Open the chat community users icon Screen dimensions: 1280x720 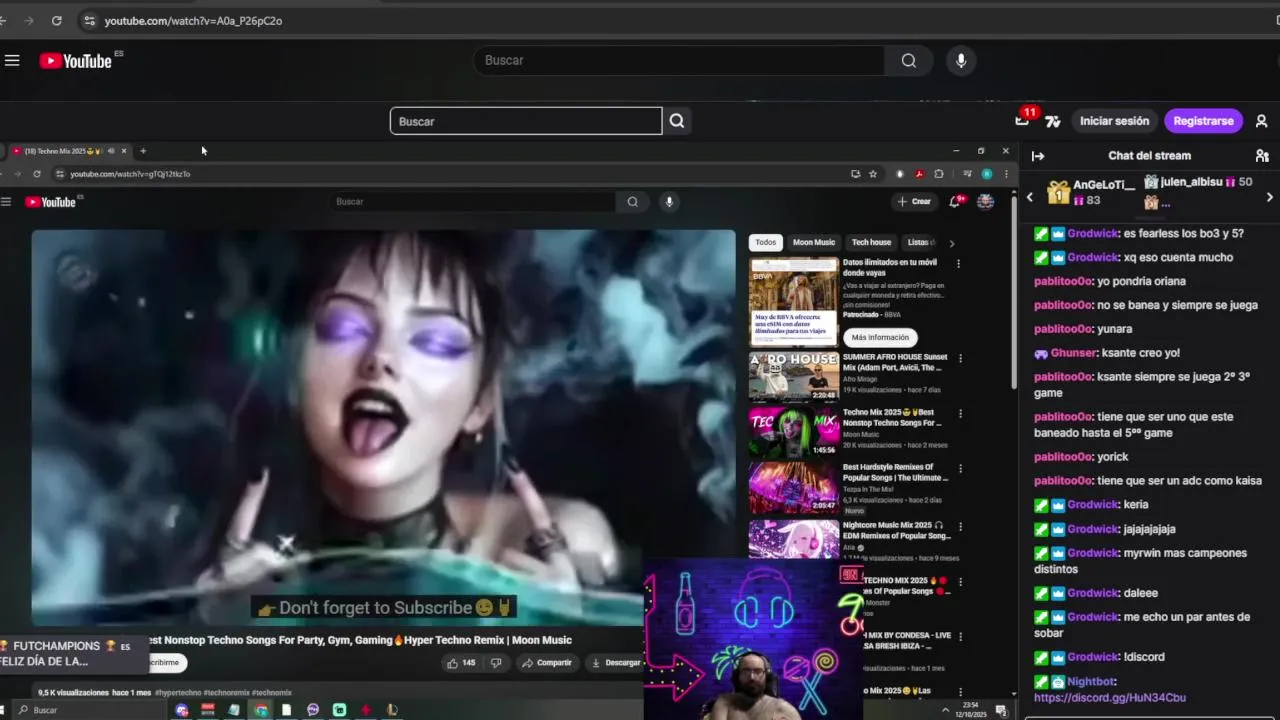click(x=1262, y=156)
